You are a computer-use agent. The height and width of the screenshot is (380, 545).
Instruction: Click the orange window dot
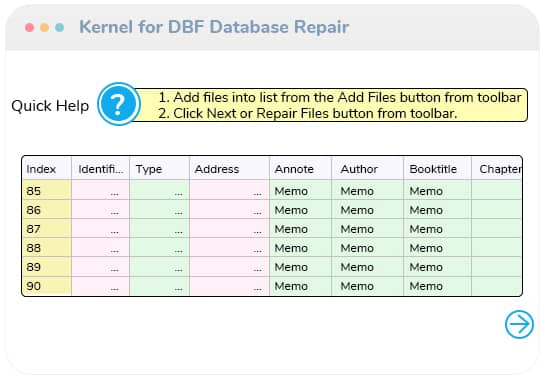click(x=44, y=27)
